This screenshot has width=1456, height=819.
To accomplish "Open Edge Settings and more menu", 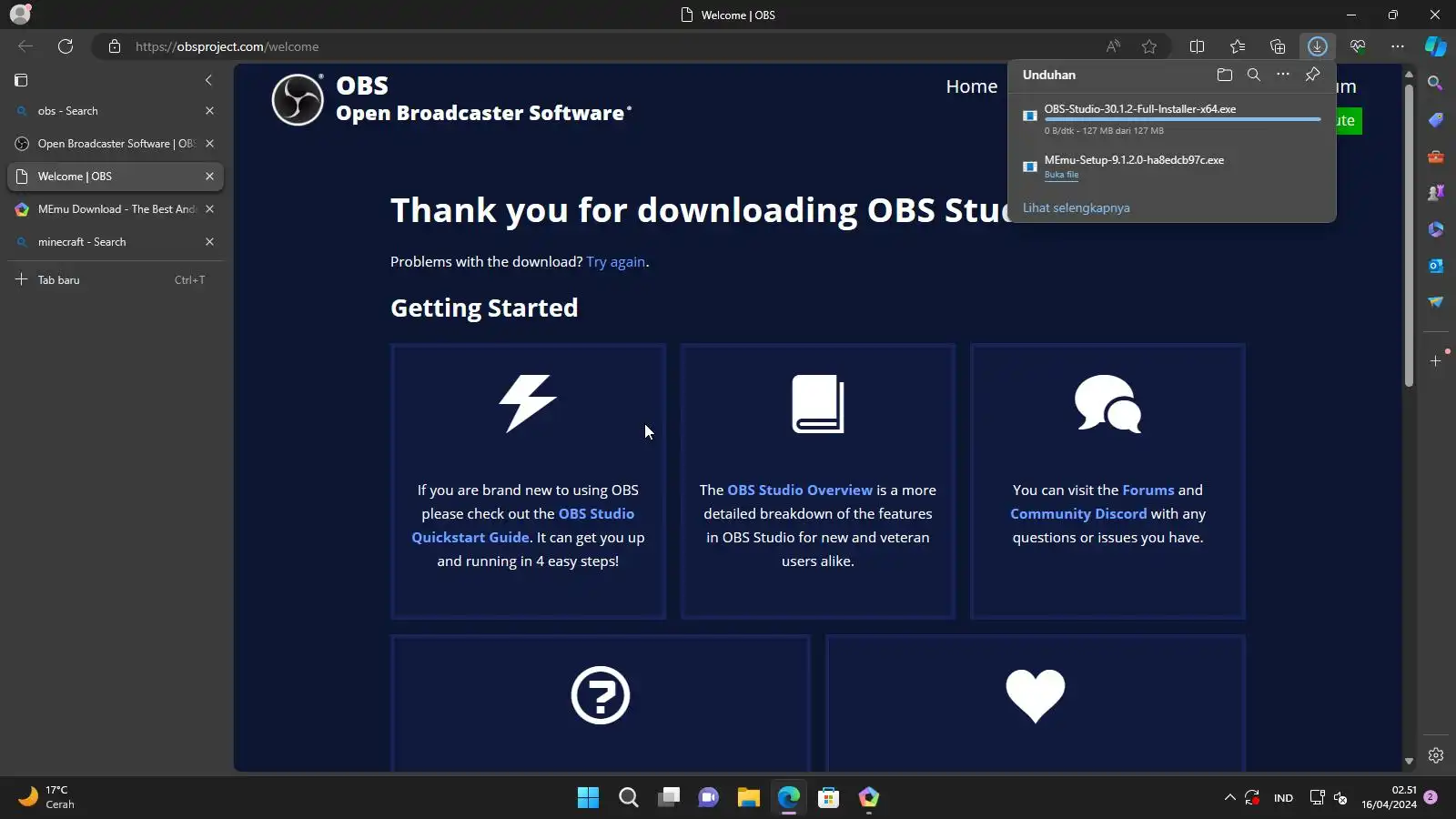I will 1398,46.
